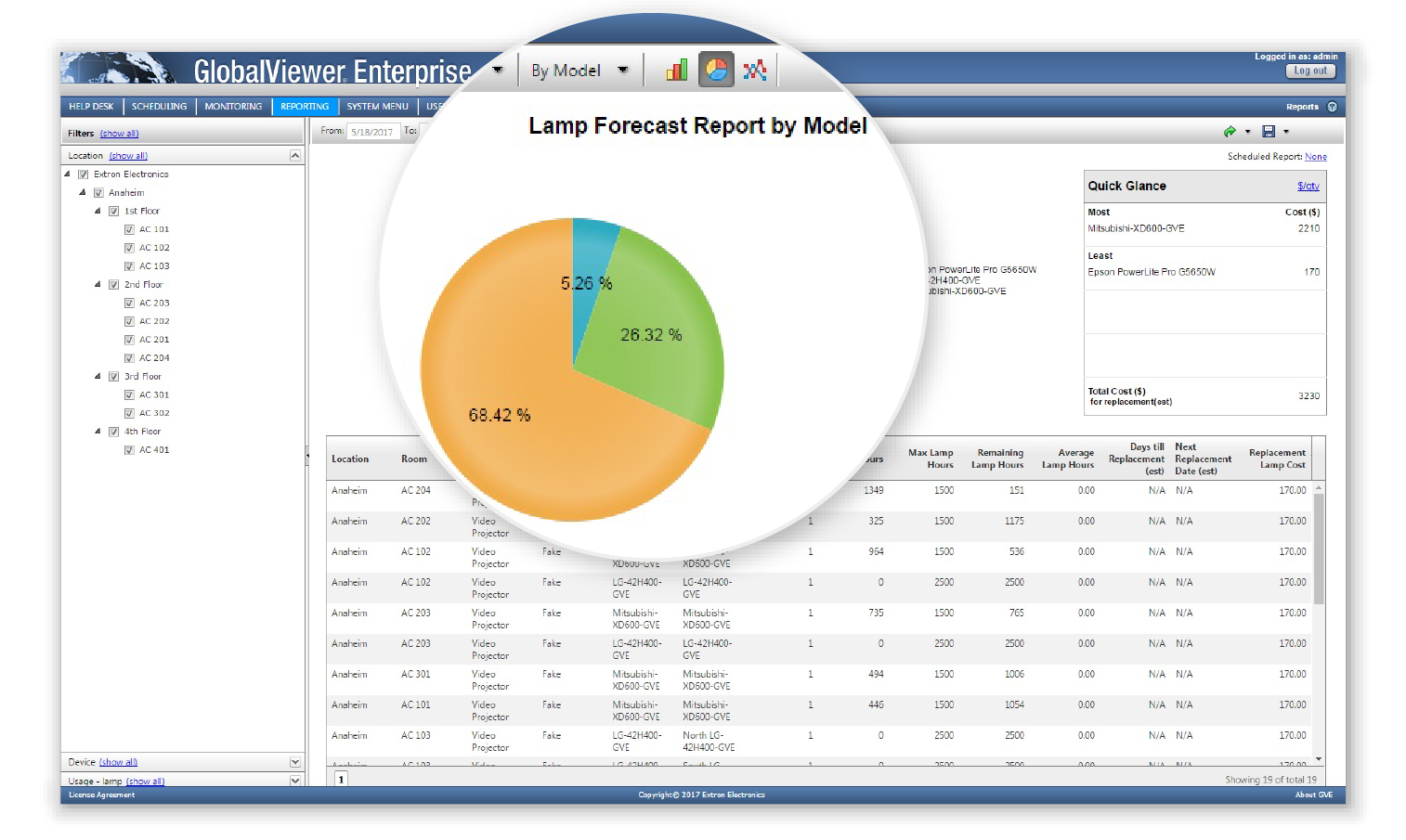Screen dimensions: 1406x840
Task: Click the Log out button
Action: point(1310,71)
